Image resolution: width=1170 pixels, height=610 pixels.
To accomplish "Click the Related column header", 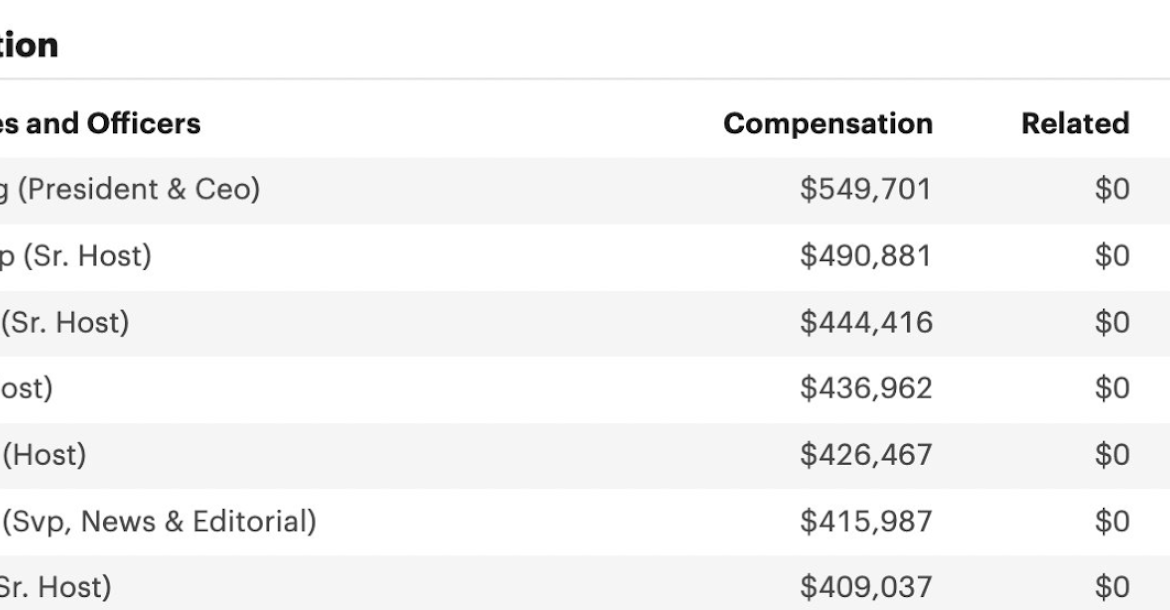I will (x=1074, y=123).
